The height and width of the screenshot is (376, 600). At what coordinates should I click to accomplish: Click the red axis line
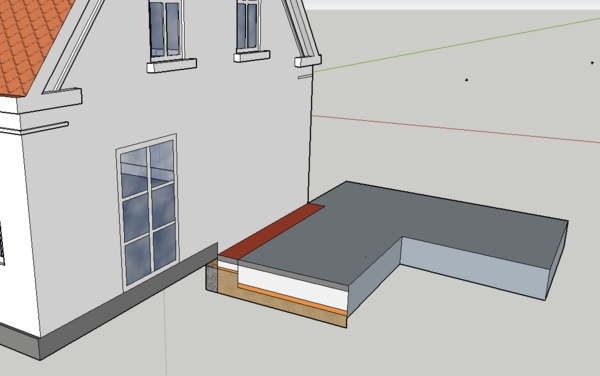(x=455, y=129)
